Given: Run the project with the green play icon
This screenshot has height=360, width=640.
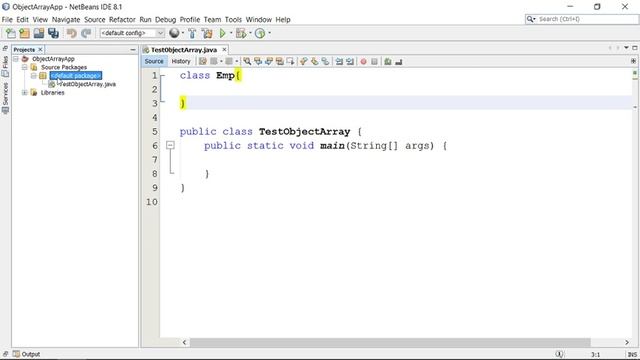Looking at the screenshot, I should tap(222, 33).
